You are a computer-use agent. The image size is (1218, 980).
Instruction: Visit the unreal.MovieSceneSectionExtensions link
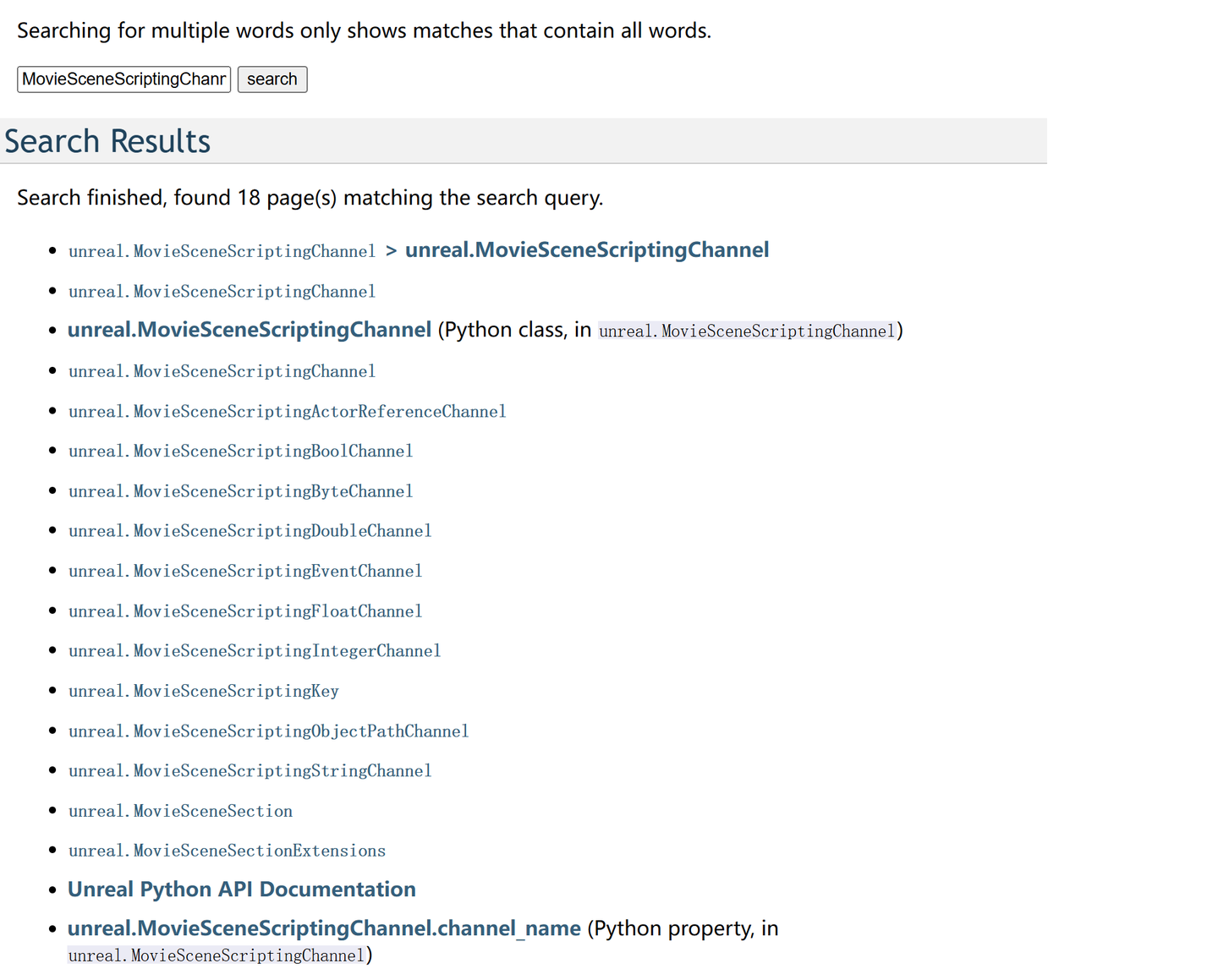point(227,851)
